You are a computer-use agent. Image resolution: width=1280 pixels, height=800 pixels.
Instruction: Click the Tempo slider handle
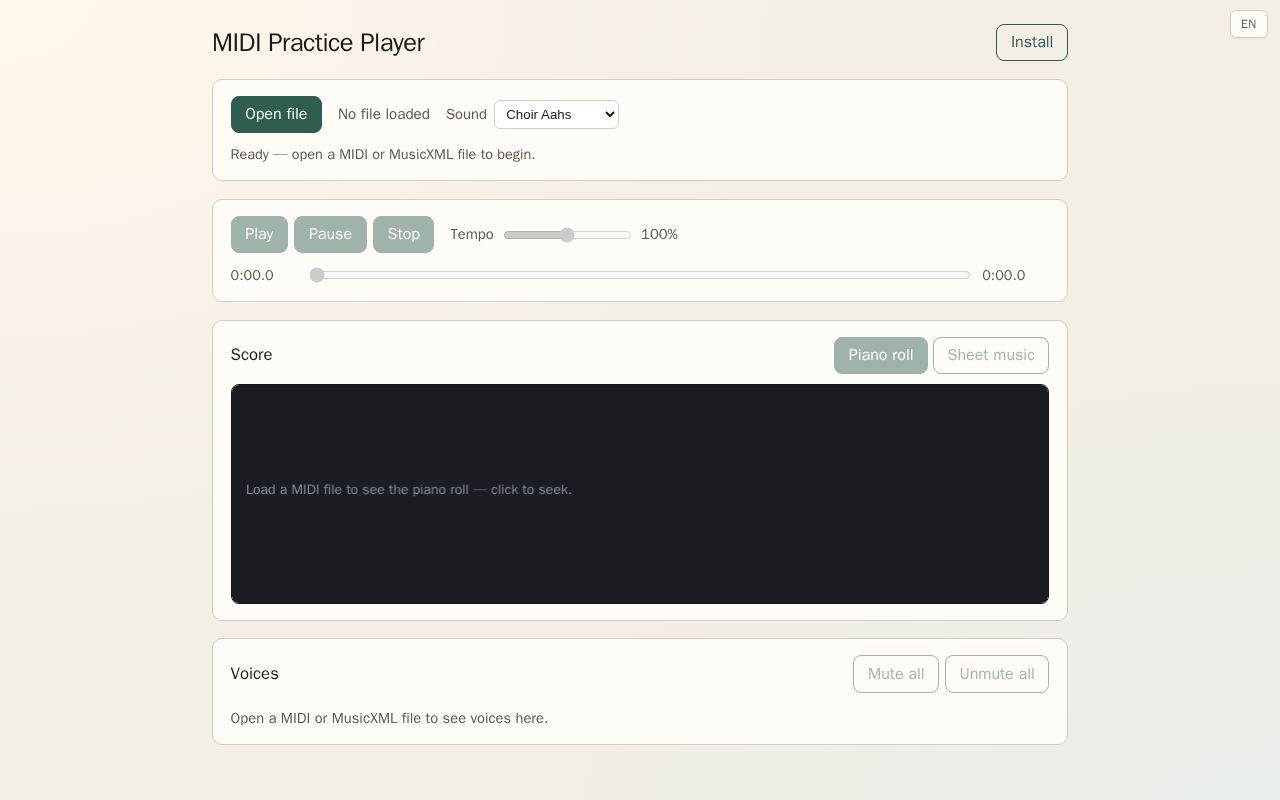coord(567,235)
